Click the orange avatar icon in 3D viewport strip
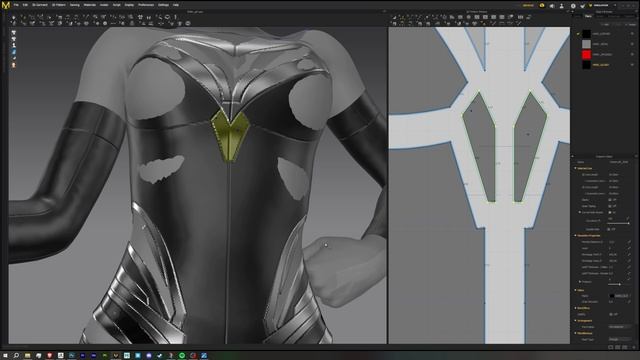The height and width of the screenshot is (360, 640). coord(13,65)
